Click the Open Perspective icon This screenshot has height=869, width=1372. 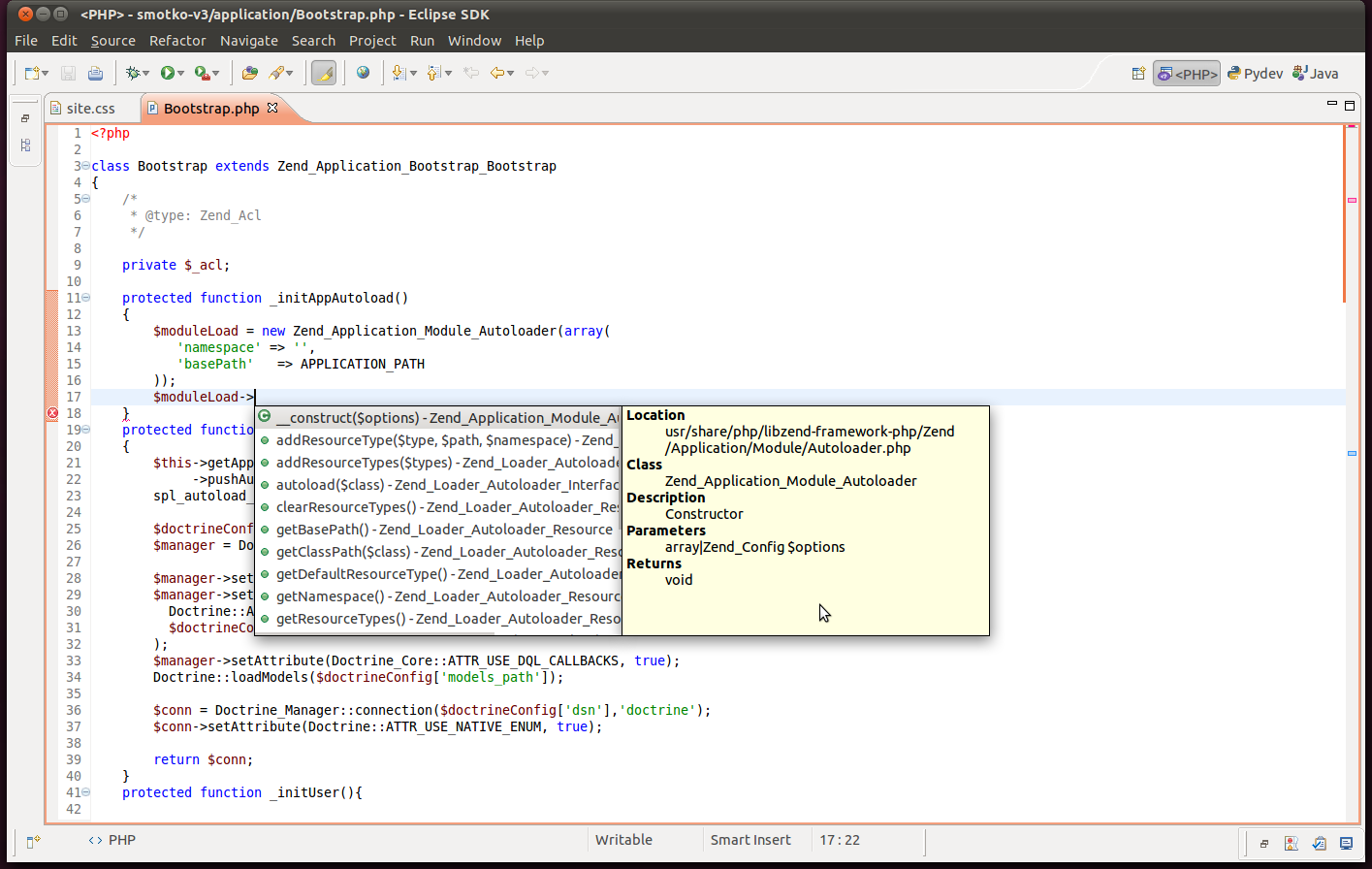[1138, 74]
